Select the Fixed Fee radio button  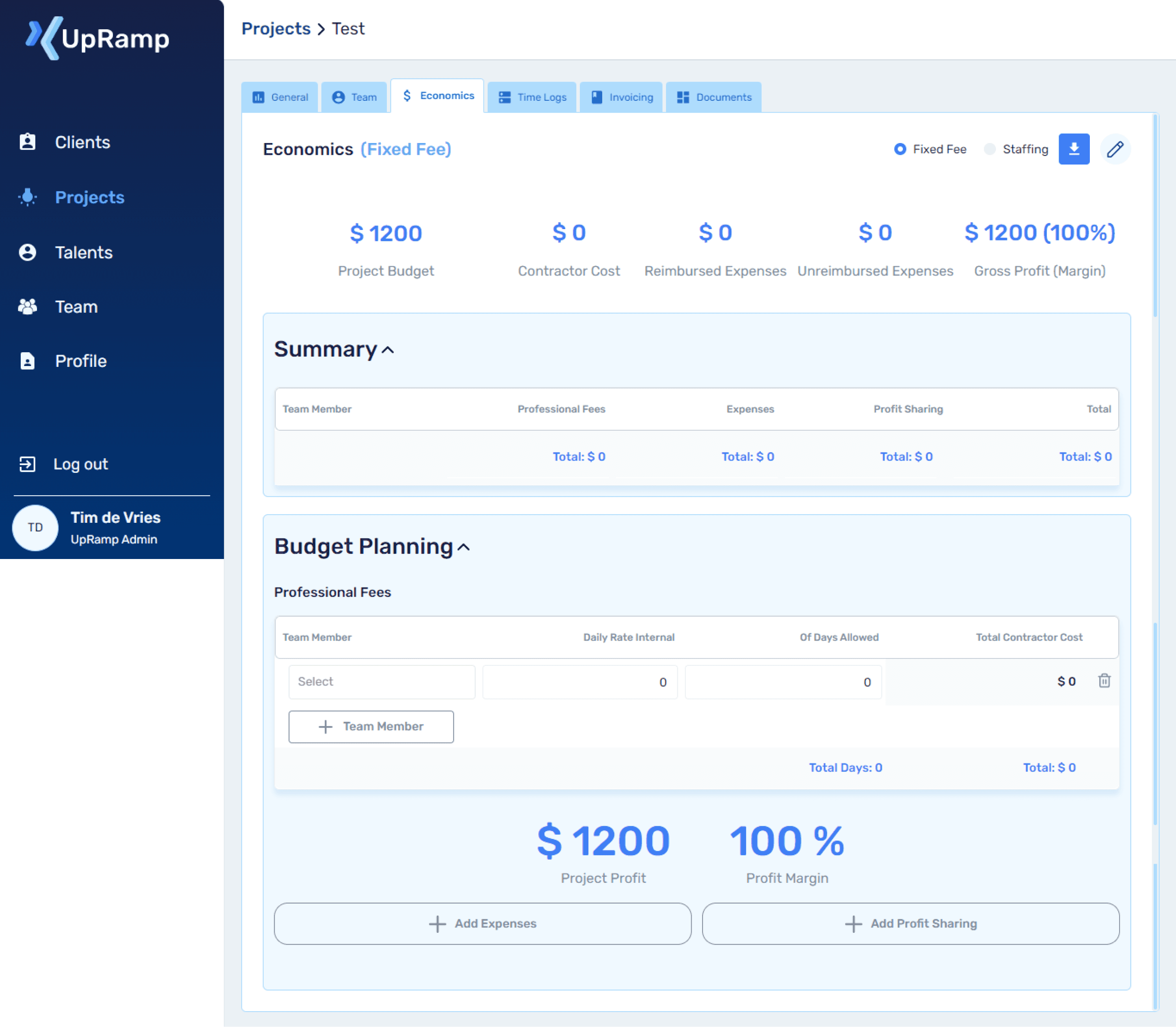[x=900, y=149]
